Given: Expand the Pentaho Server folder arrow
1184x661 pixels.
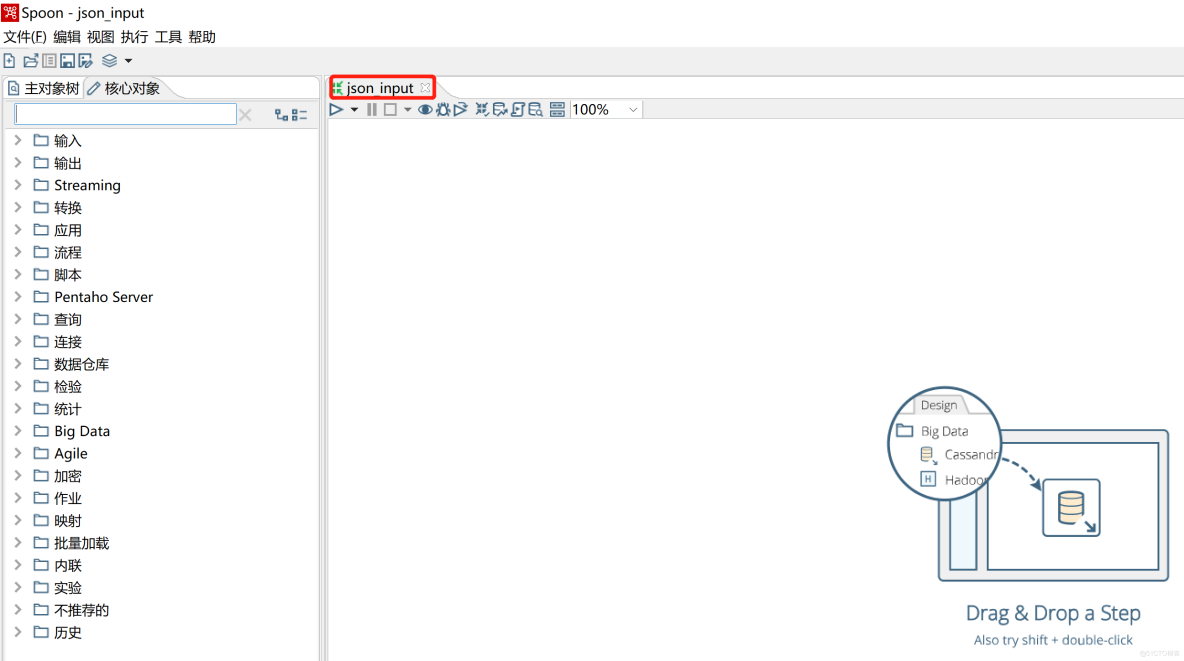Looking at the screenshot, I should point(18,297).
